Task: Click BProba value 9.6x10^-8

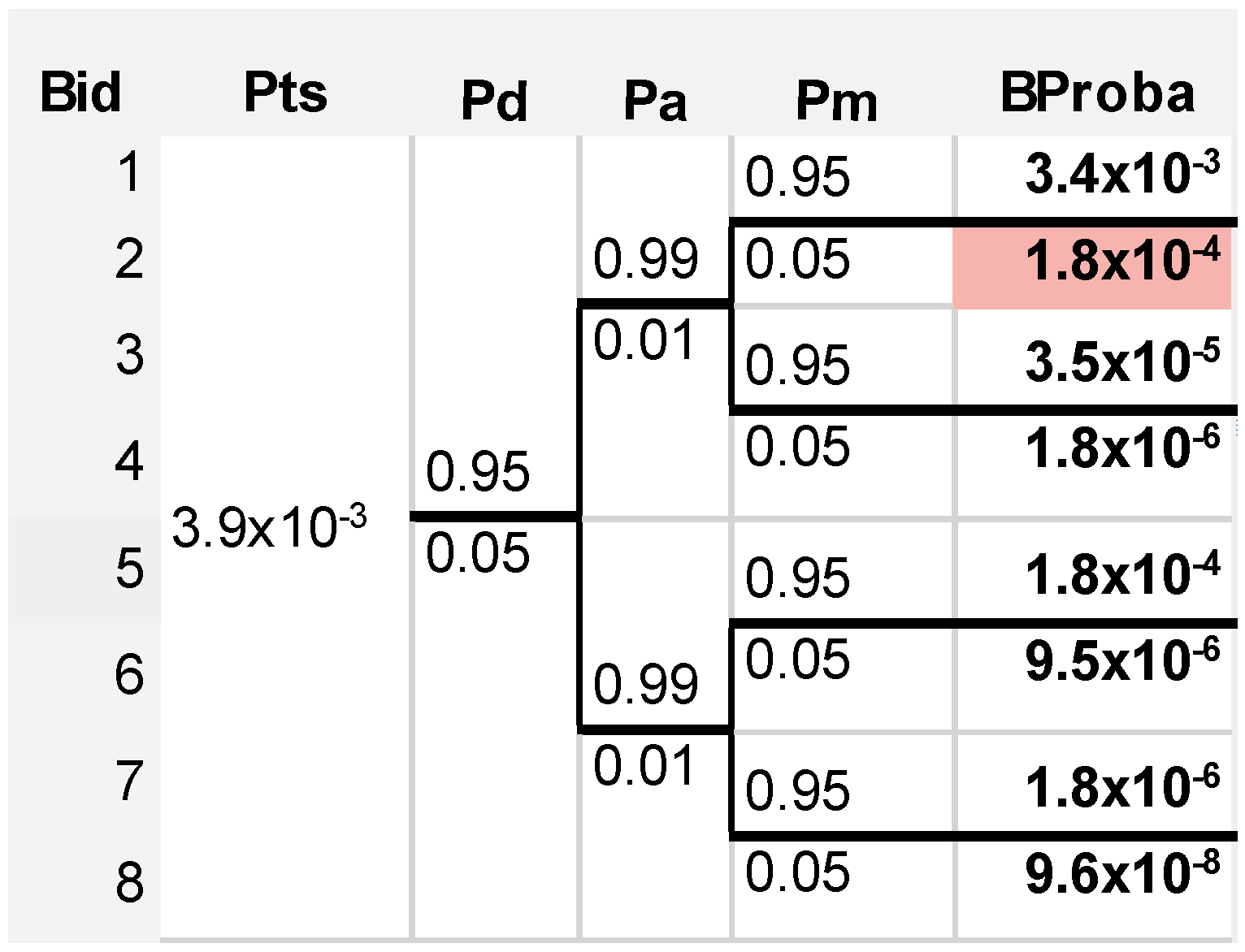Action: click(x=1121, y=873)
